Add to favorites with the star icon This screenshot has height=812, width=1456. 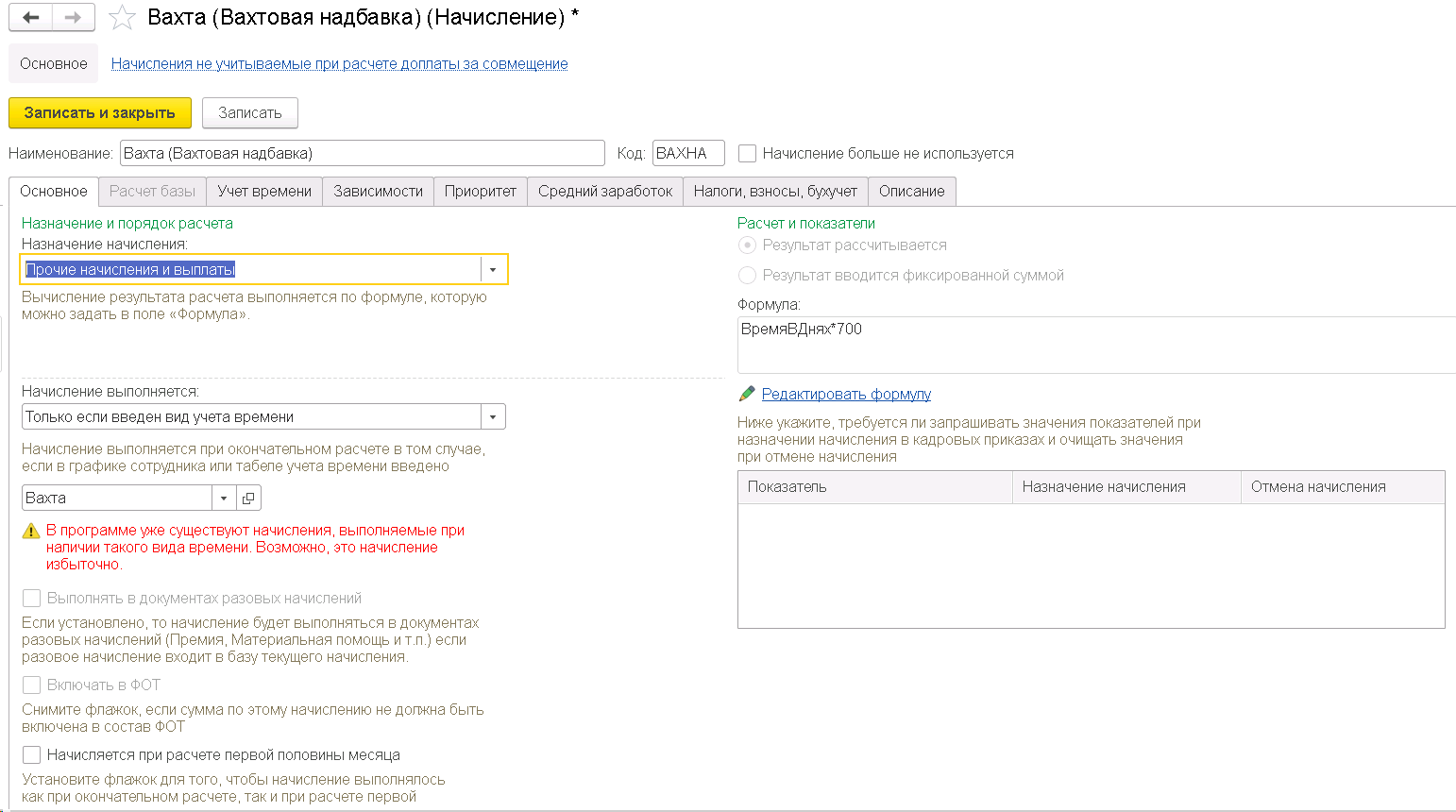(x=122, y=18)
